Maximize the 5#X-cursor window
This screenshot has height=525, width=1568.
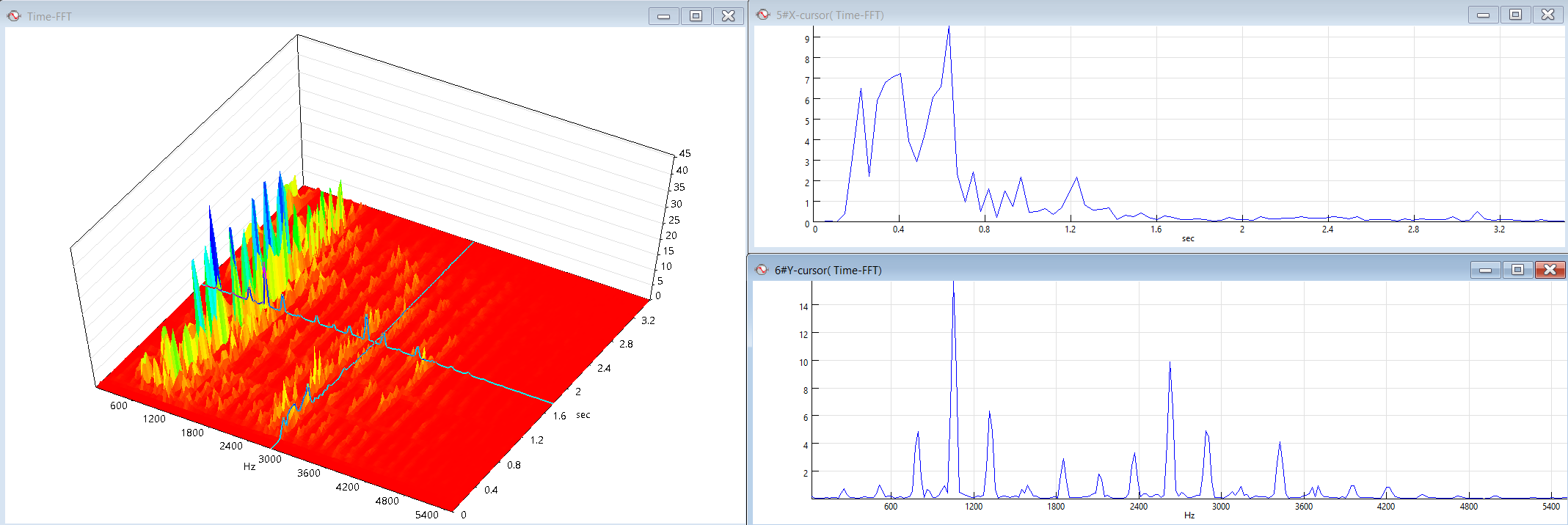pyautogui.click(x=1515, y=15)
